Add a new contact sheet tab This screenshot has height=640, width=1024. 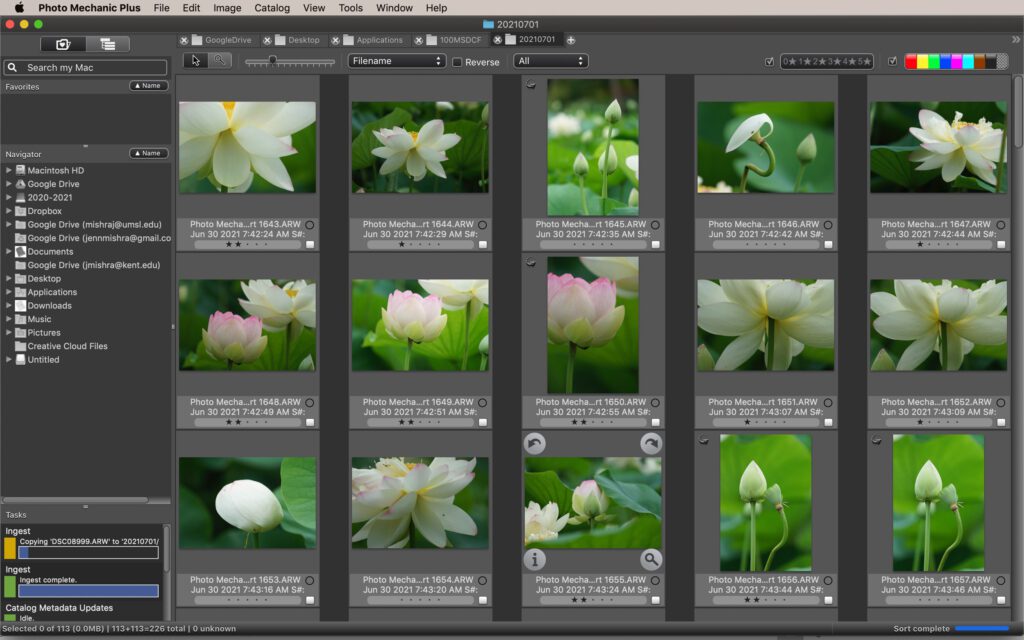coord(571,40)
